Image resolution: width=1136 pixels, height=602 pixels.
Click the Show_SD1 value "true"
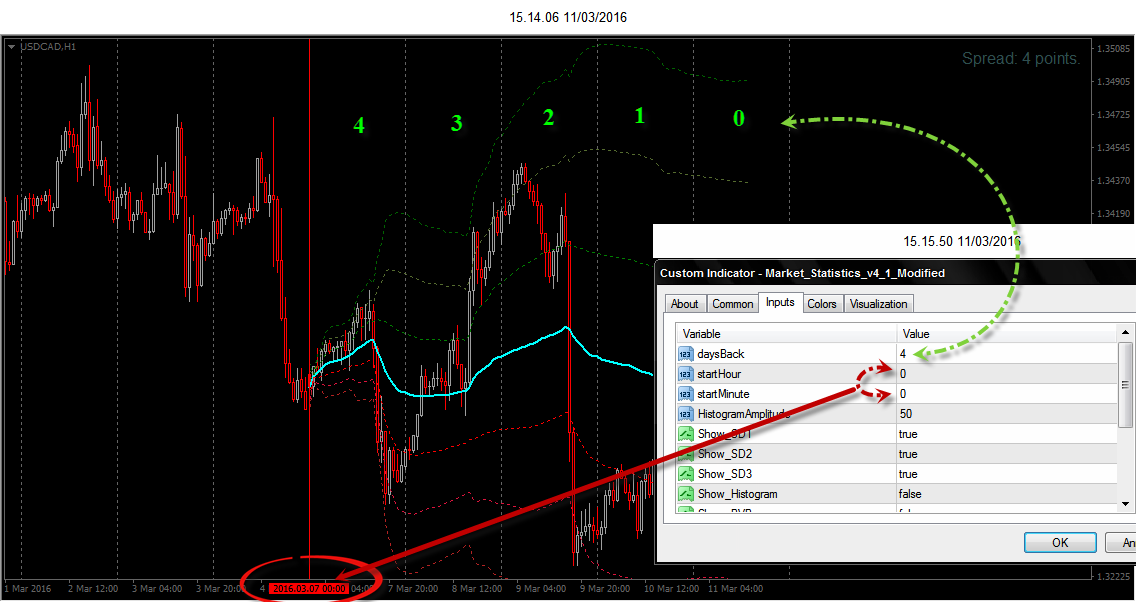(x=908, y=434)
